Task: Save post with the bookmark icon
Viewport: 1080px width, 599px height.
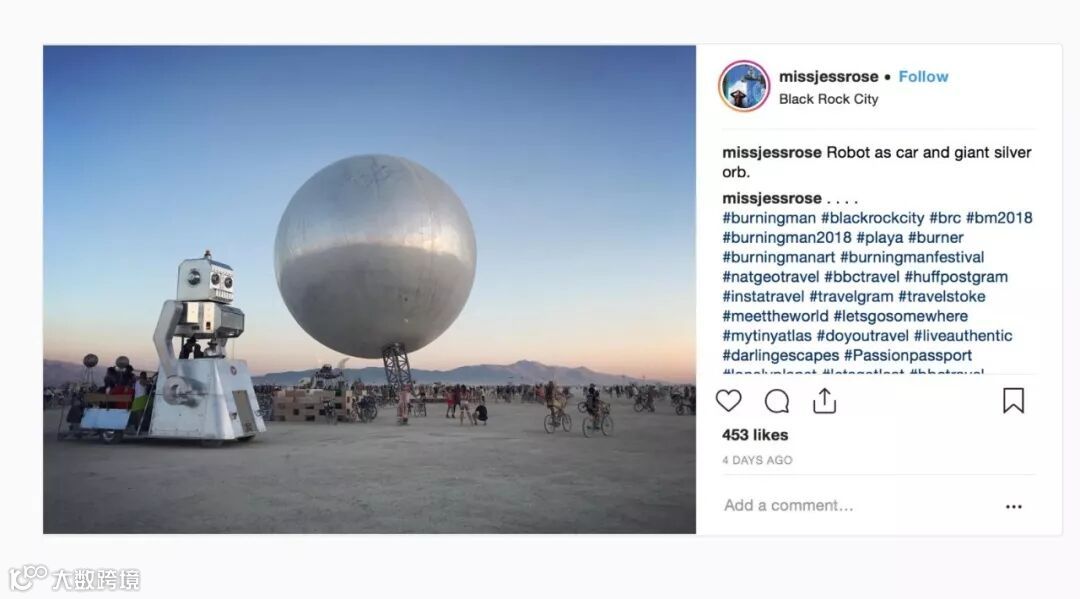Action: 1013,401
